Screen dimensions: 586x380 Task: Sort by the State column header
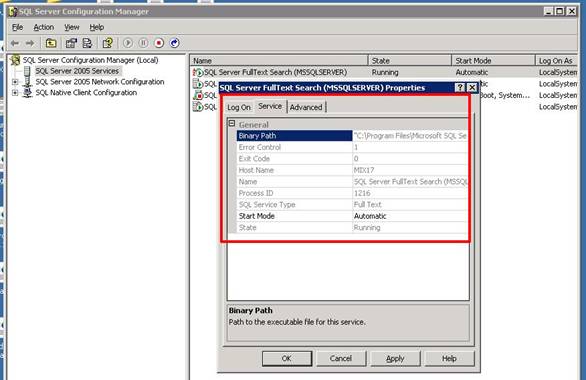[x=410, y=61]
